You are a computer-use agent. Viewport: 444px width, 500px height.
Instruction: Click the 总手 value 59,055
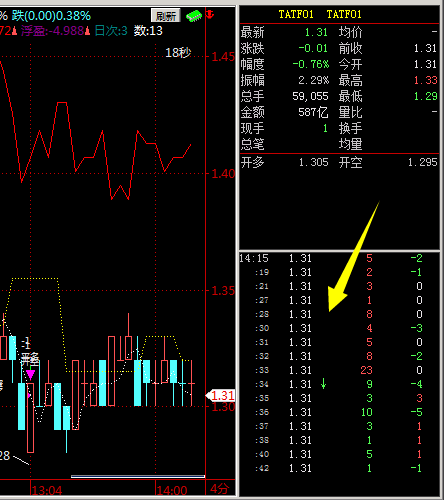point(310,96)
